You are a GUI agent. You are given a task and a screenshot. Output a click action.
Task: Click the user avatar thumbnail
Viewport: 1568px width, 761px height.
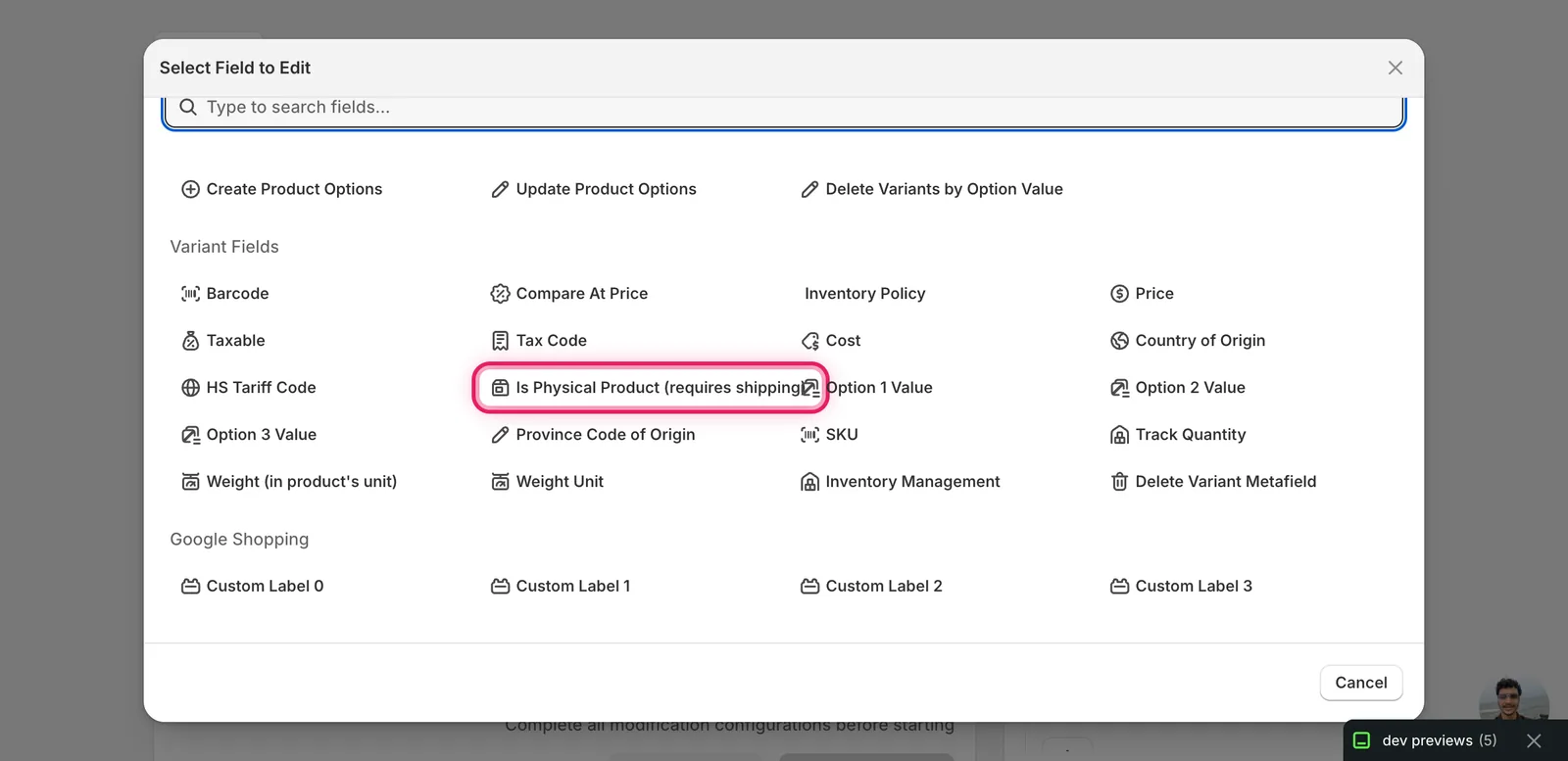point(1513,698)
